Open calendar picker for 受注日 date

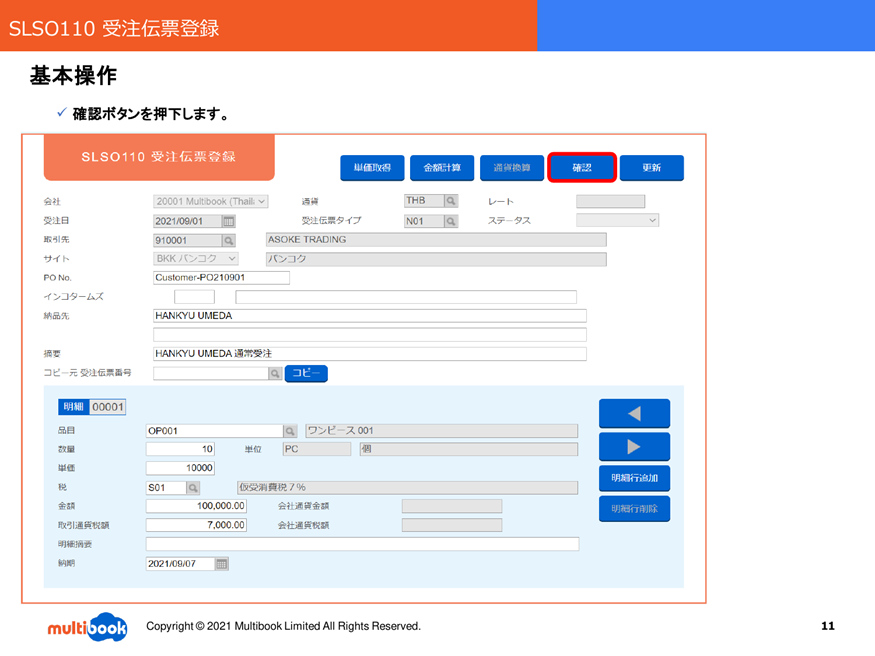pos(229,221)
